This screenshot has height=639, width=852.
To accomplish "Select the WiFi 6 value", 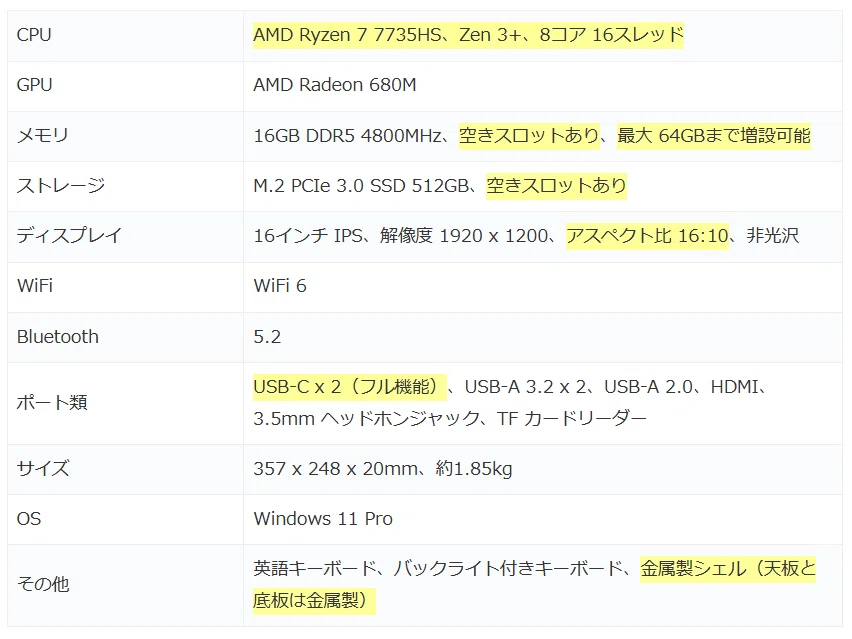I will [280, 286].
